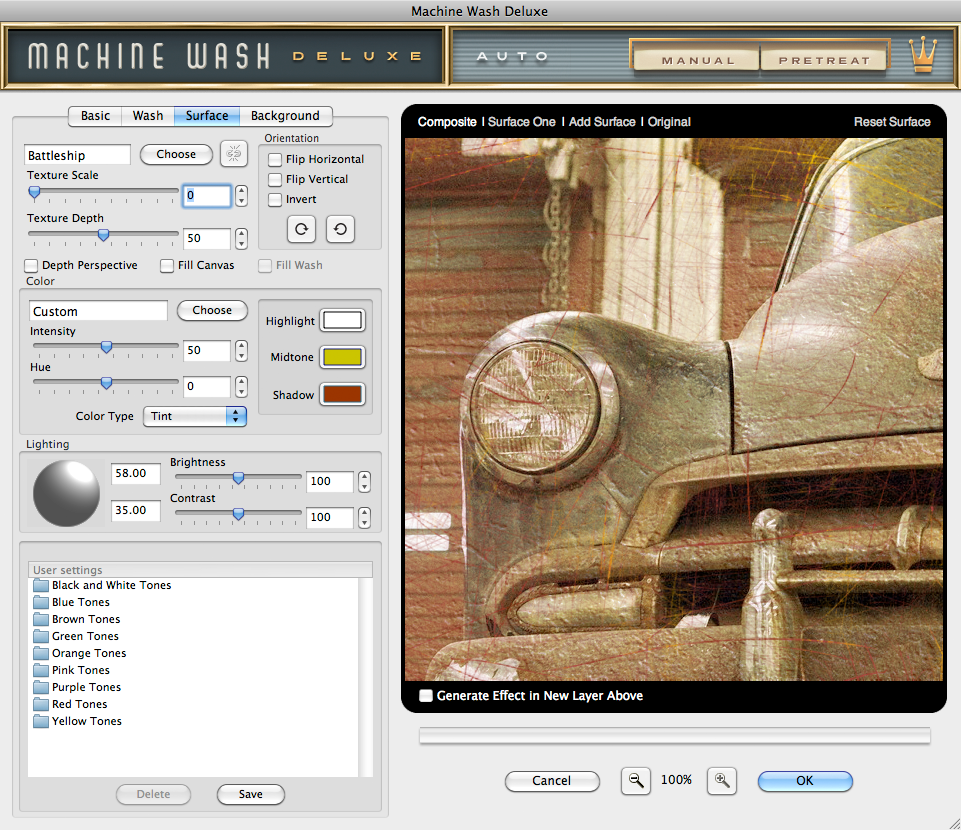Image resolution: width=961 pixels, height=830 pixels.
Task: Click the rotate counterclockwise orientation icon
Action: [340, 229]
